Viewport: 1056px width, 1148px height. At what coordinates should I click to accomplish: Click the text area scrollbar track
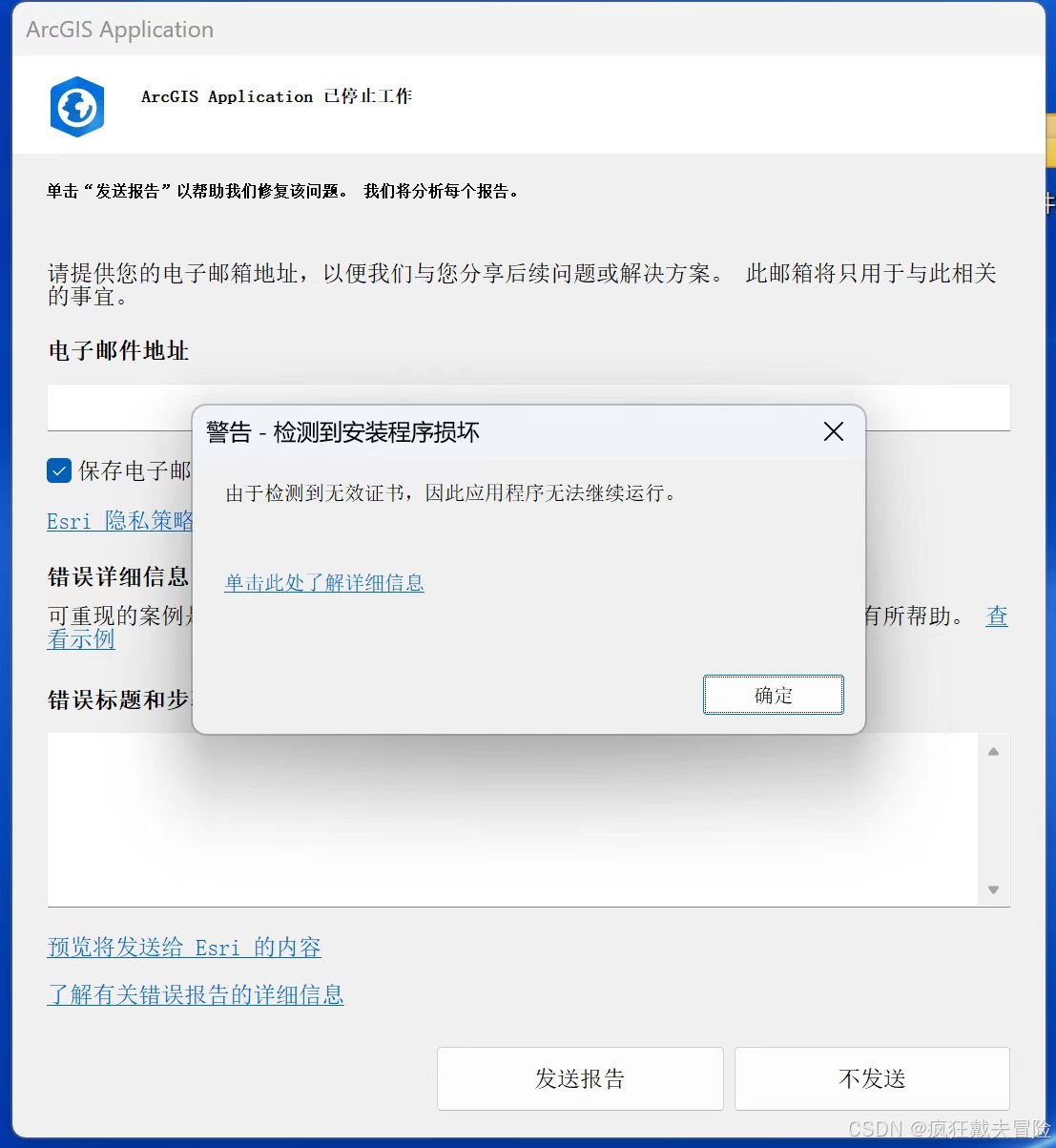(993, 821)
